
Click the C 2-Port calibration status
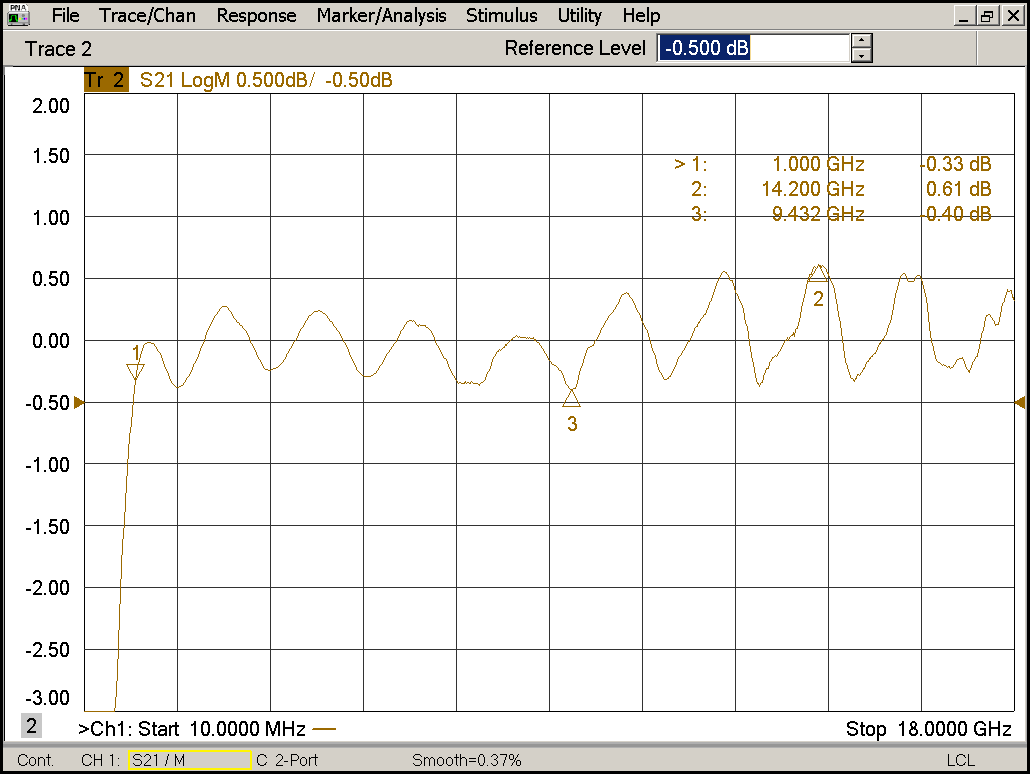tap(287, 760)
